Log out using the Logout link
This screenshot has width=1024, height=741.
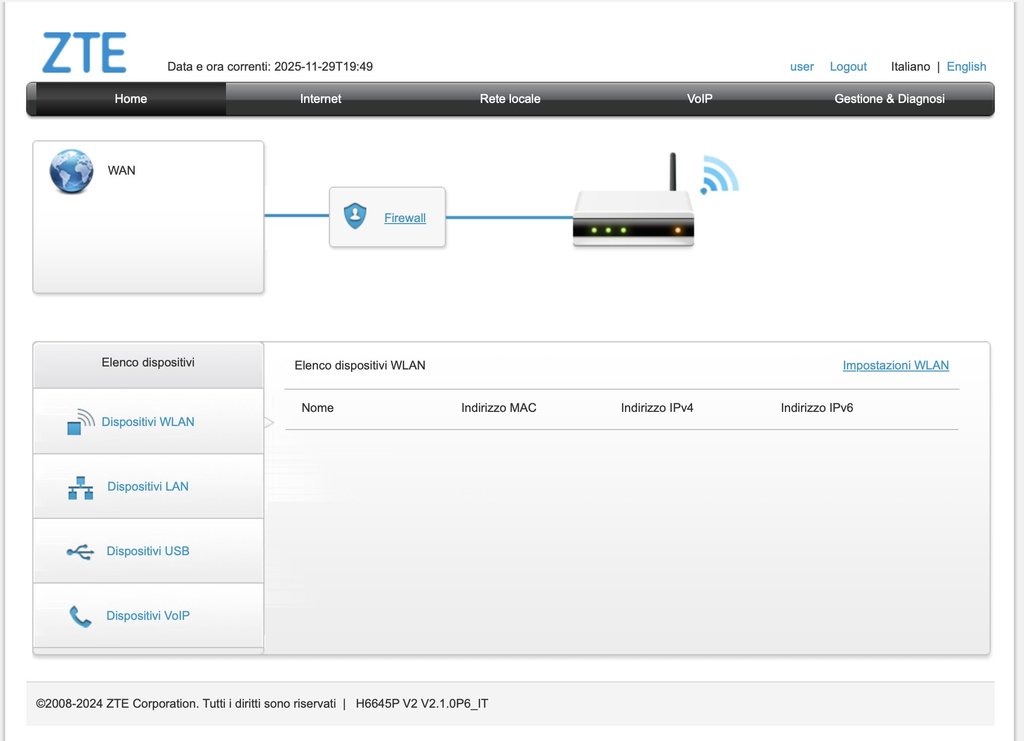coord(848,67)
